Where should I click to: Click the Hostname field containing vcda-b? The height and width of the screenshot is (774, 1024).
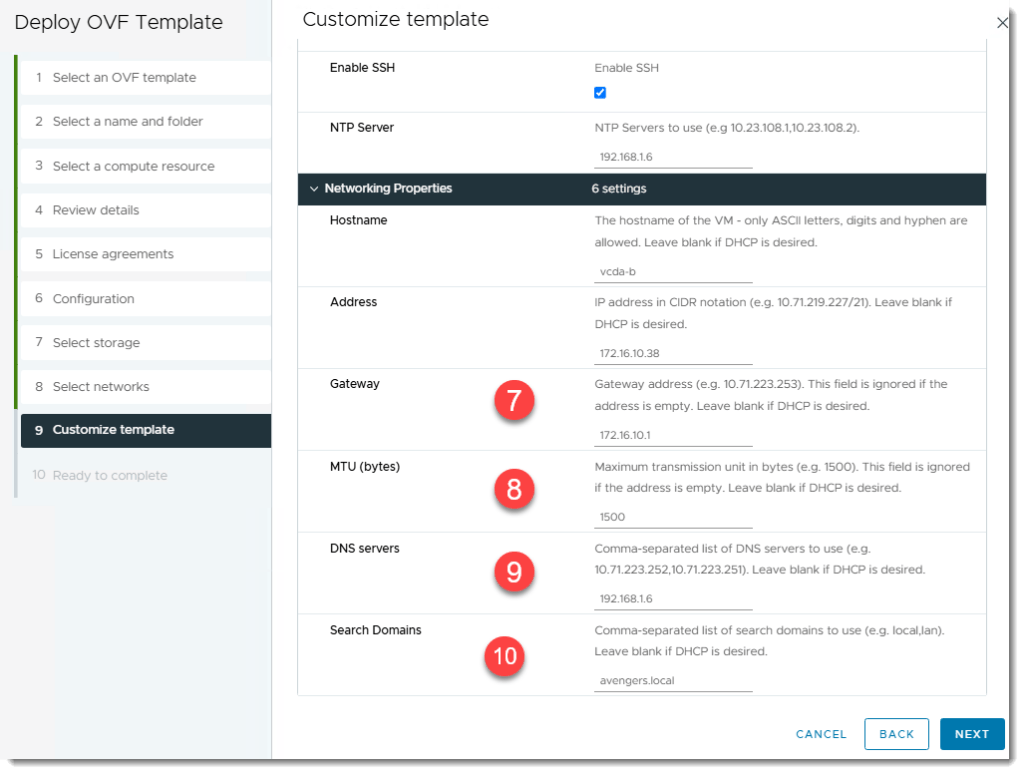pos(672,271)
